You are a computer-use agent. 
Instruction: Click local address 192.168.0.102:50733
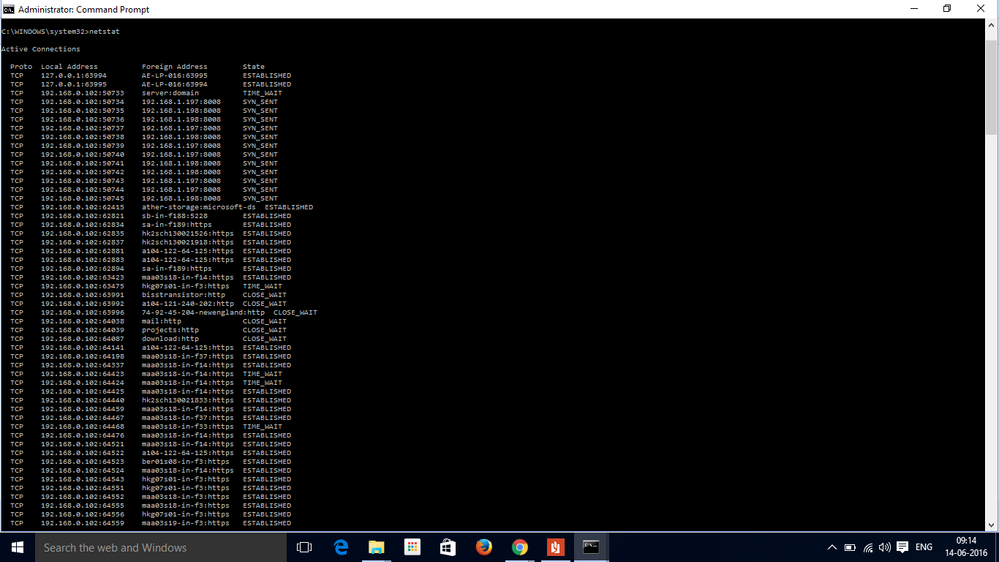(83, 93)
